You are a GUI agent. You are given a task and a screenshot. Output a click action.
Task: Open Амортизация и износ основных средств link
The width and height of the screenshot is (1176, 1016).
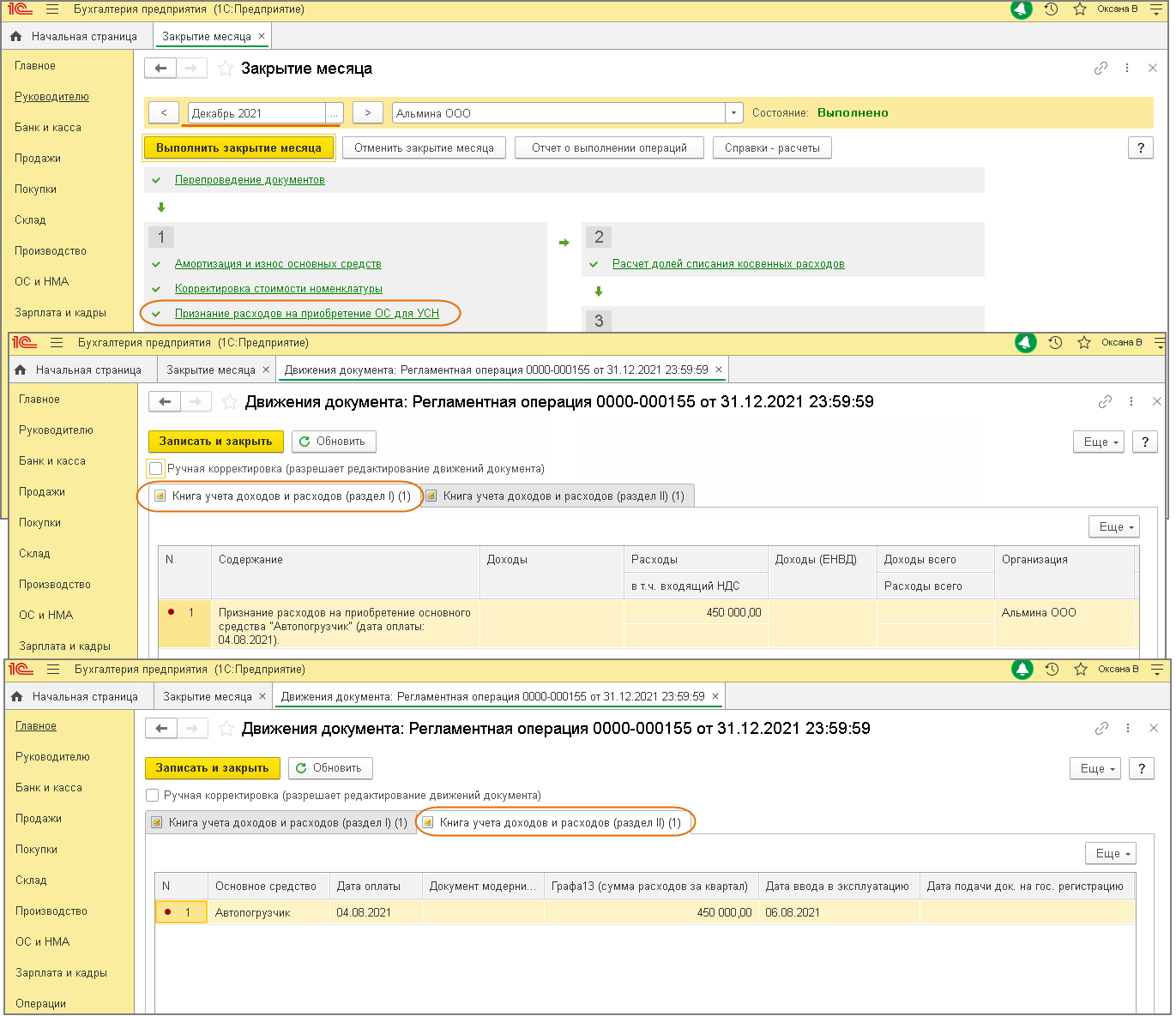pyautogui.click(x=278, y=264)
